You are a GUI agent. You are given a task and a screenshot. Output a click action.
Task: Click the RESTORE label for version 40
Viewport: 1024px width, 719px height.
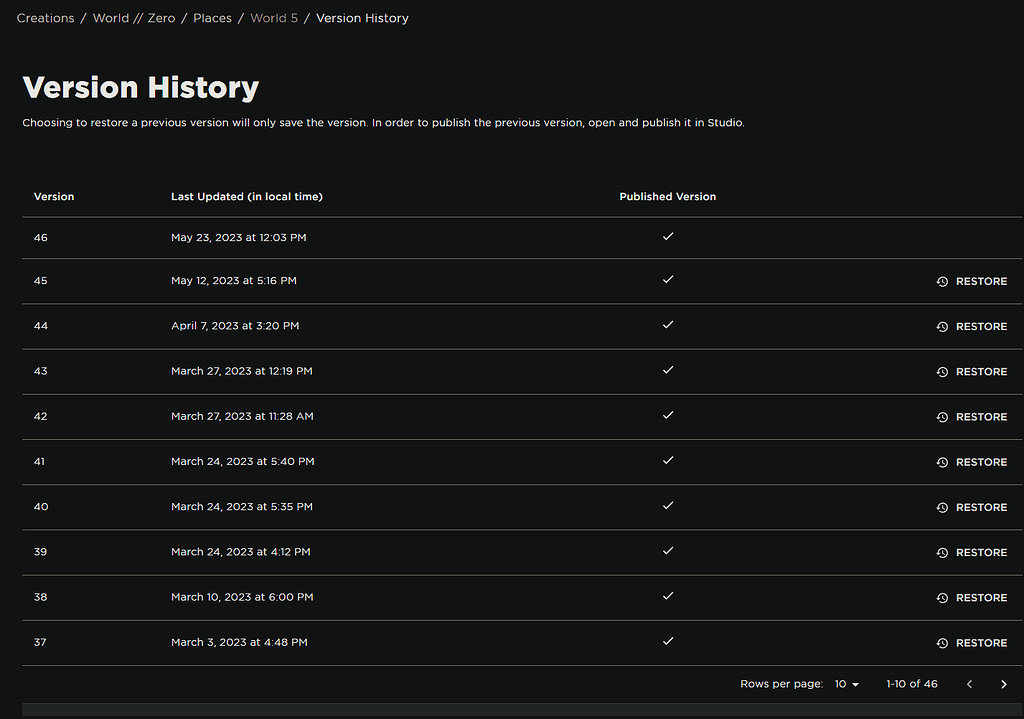click(981, 508)
